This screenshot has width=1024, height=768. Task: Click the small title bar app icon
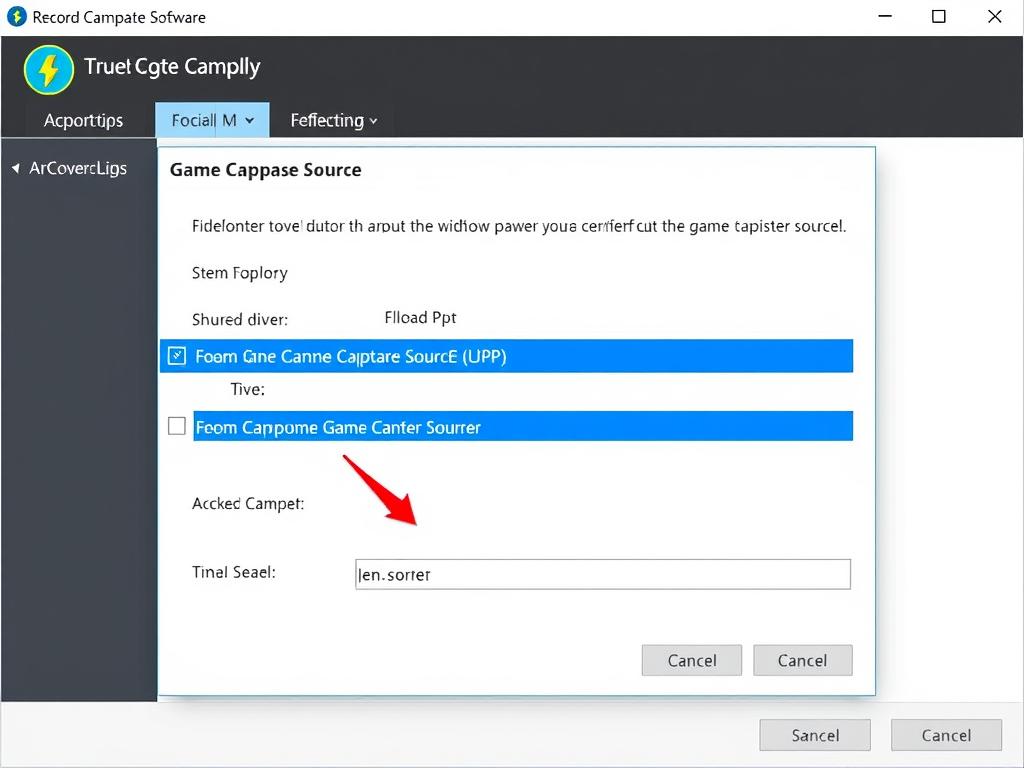[16, 16]
